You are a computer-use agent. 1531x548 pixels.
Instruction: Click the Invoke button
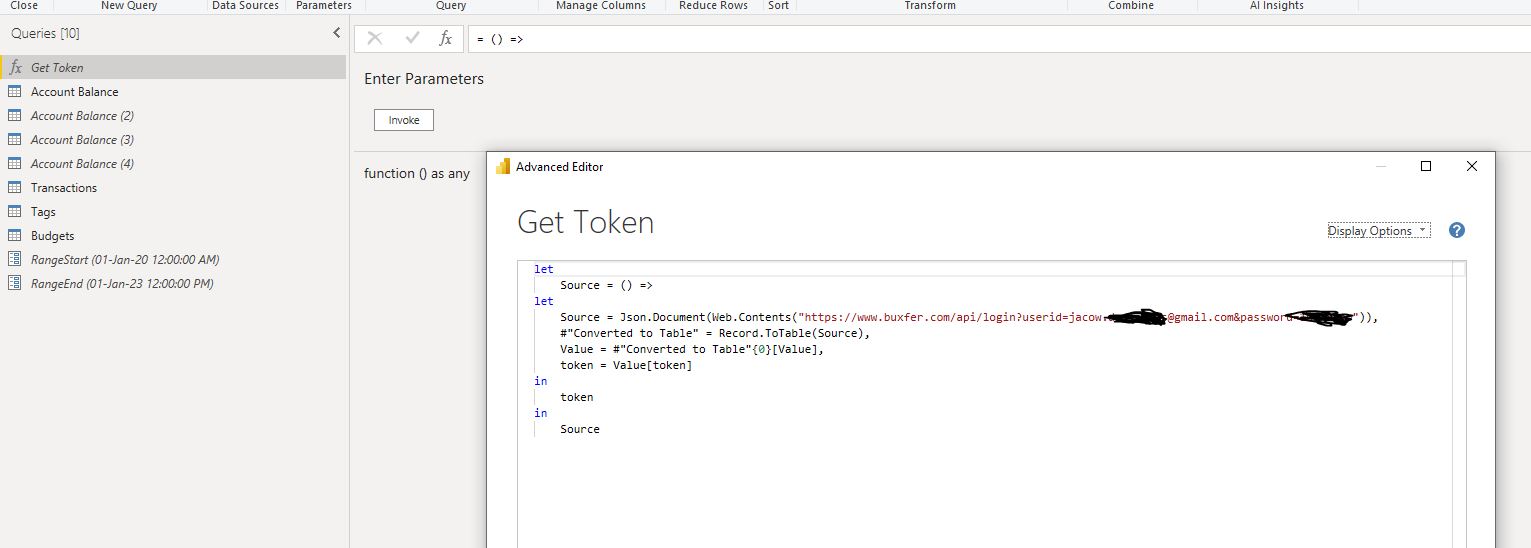(404, 120)
